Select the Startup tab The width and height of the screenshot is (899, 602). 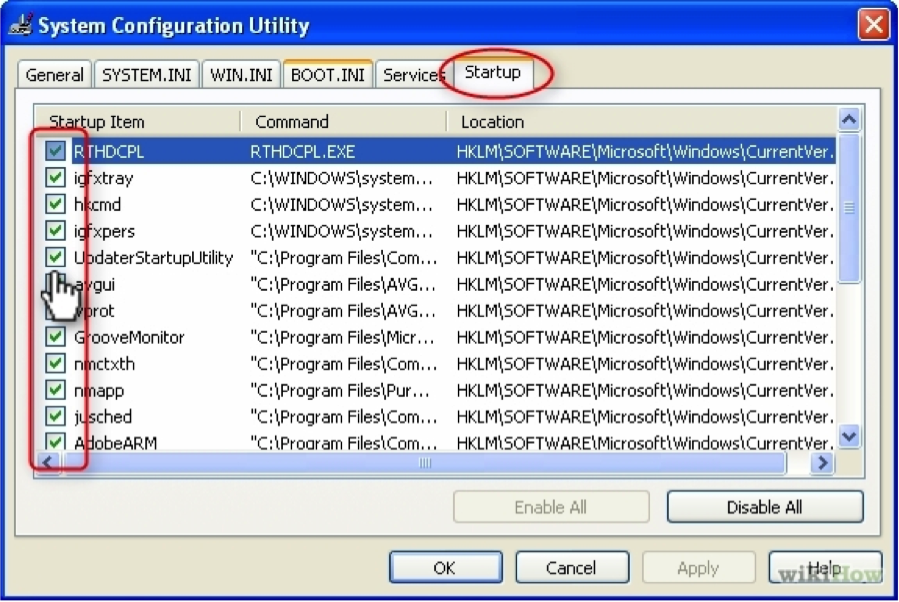click(493, 72)
